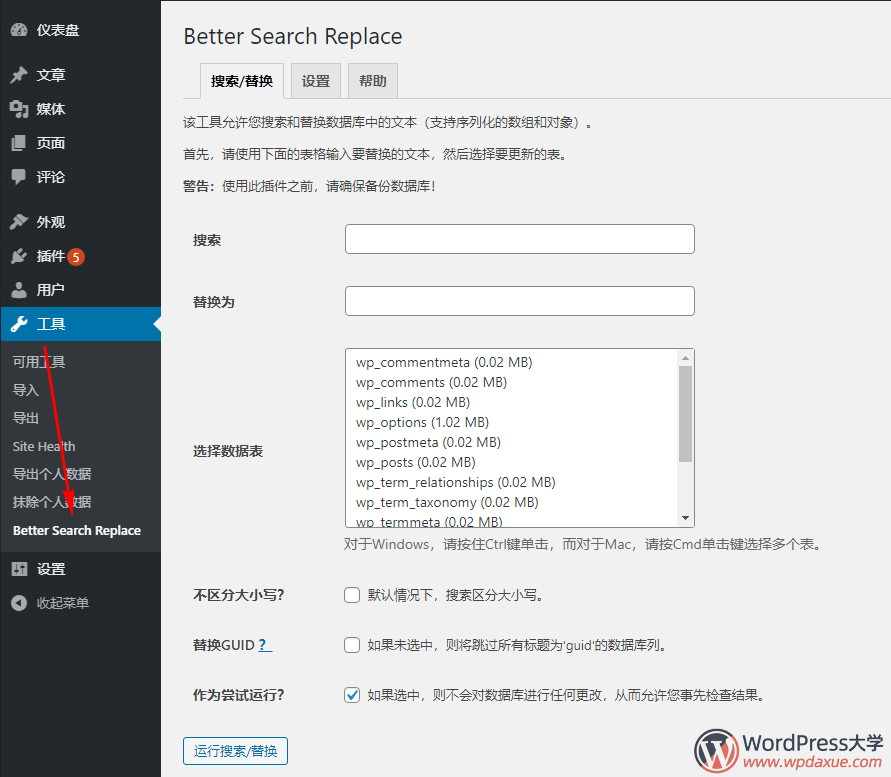Click the pages icon beside 页面
The height and width of the screenshot is (777, 891).
point(19,143)
